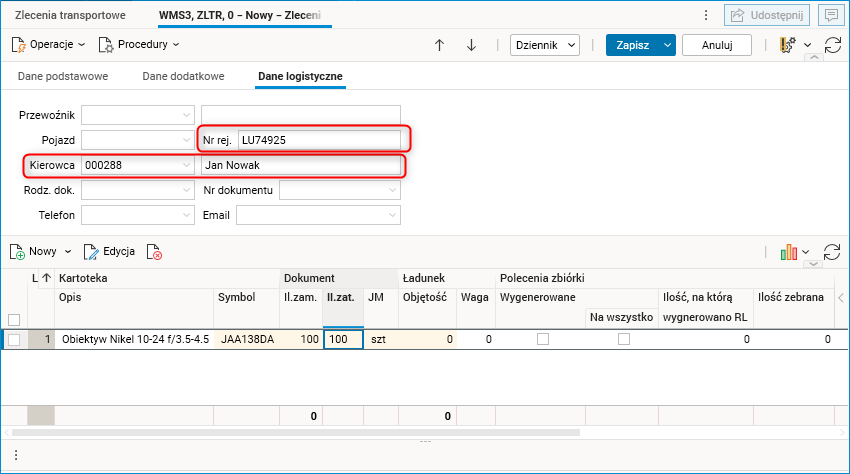Open the Nr dokumentu combo box

(340, 190)
